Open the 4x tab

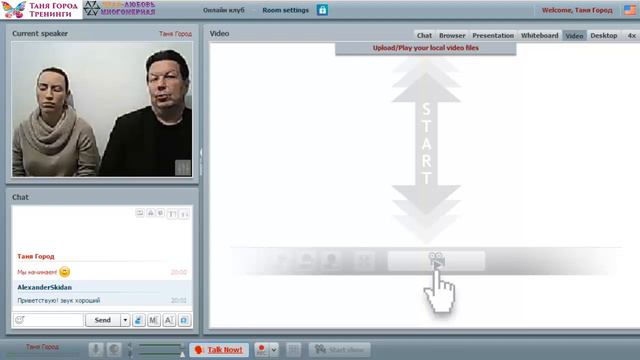[x=631, y=36]
